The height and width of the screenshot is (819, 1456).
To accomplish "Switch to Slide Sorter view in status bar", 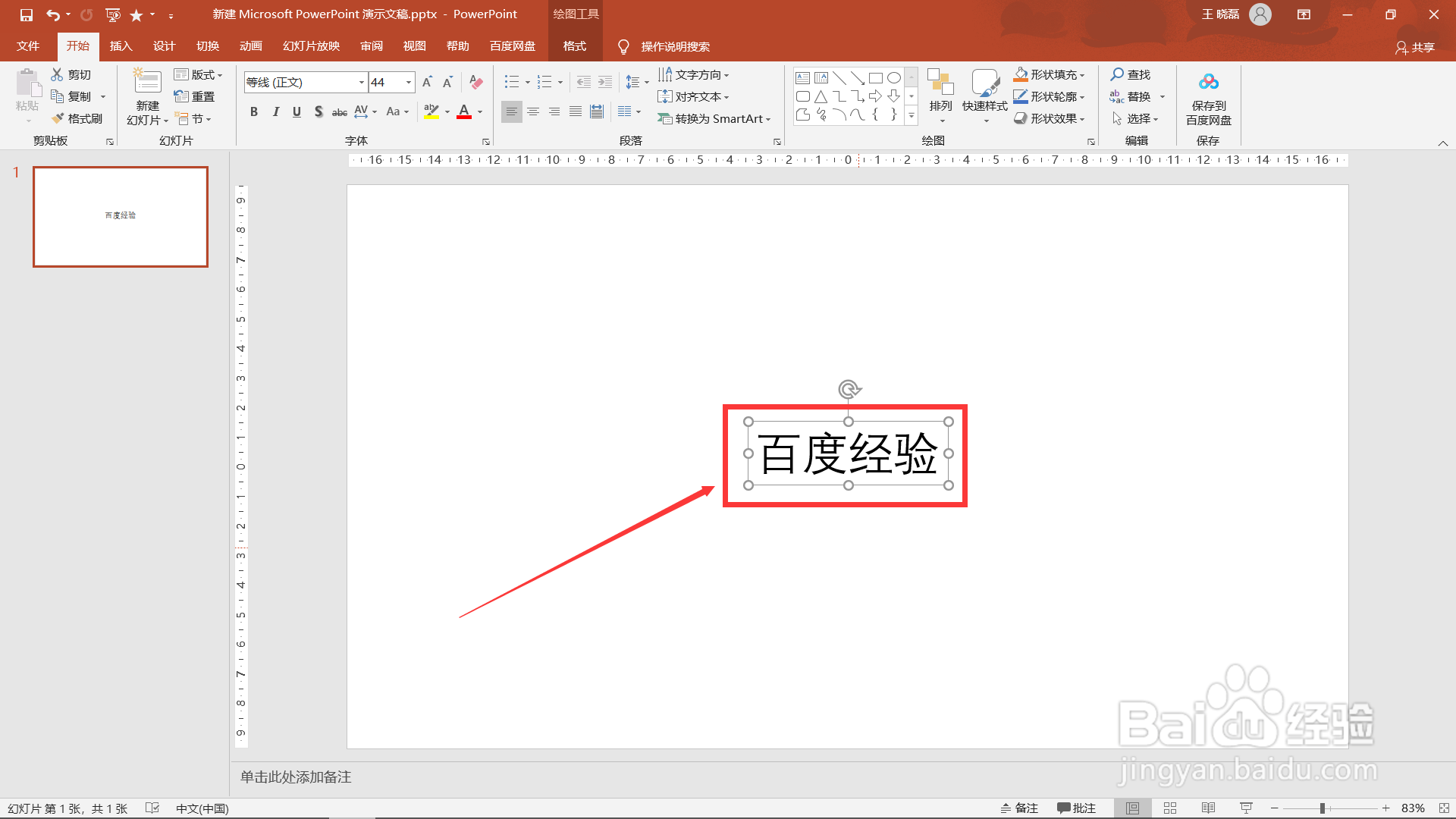I will (x=1170, y=808).
